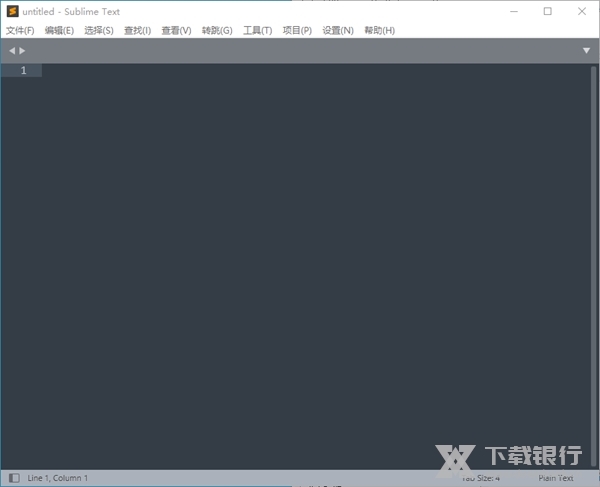Viewport: 600px width, 487px height.
Task: Expand the tab list dropdown triangle
Action: tap(586, 50)
